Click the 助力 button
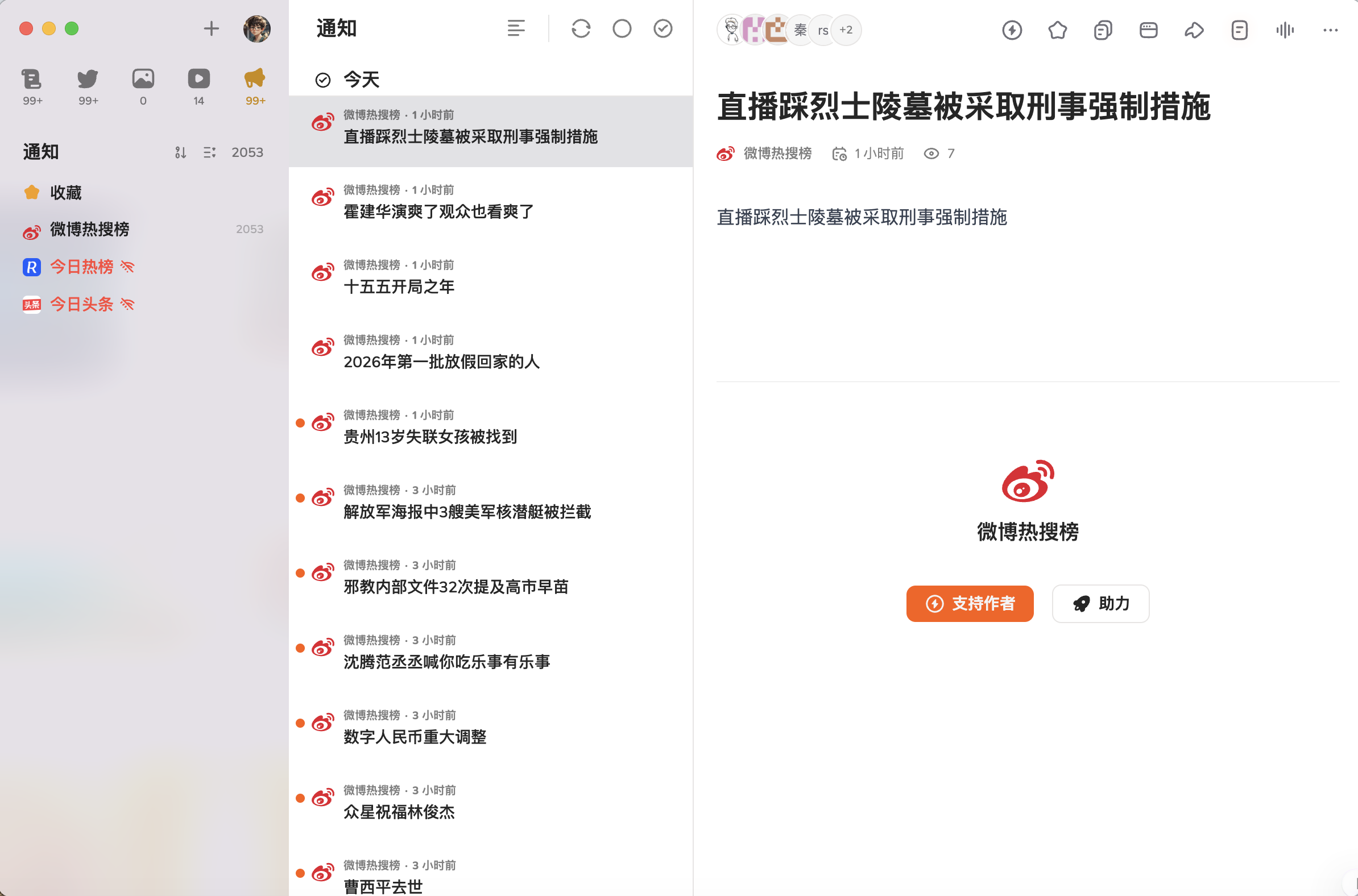1358x896 pixels. pos(1100,603)
